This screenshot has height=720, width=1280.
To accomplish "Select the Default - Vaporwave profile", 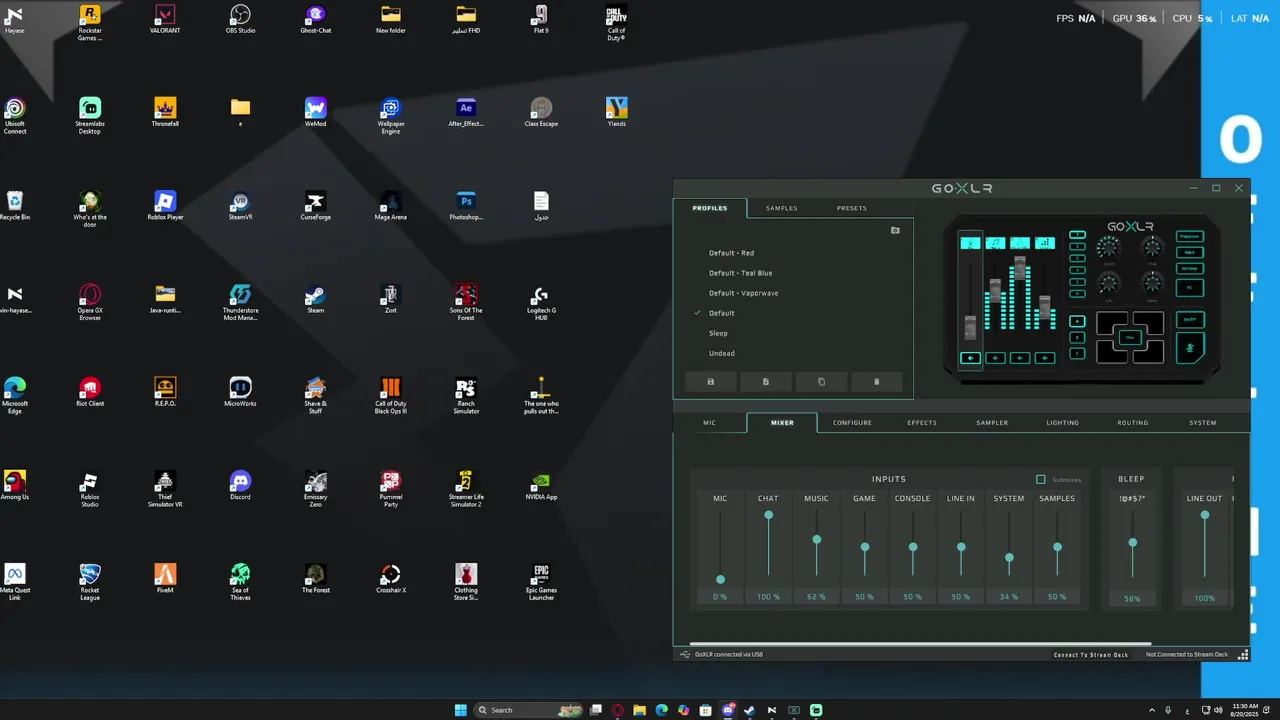I will click(x=744, y=293).
